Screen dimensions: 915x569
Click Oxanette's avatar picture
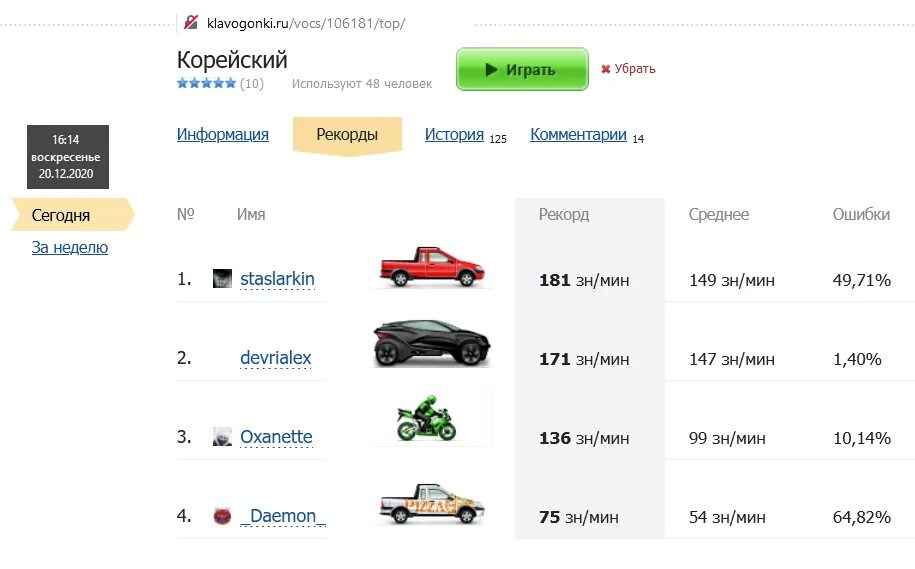coord(222,437)
